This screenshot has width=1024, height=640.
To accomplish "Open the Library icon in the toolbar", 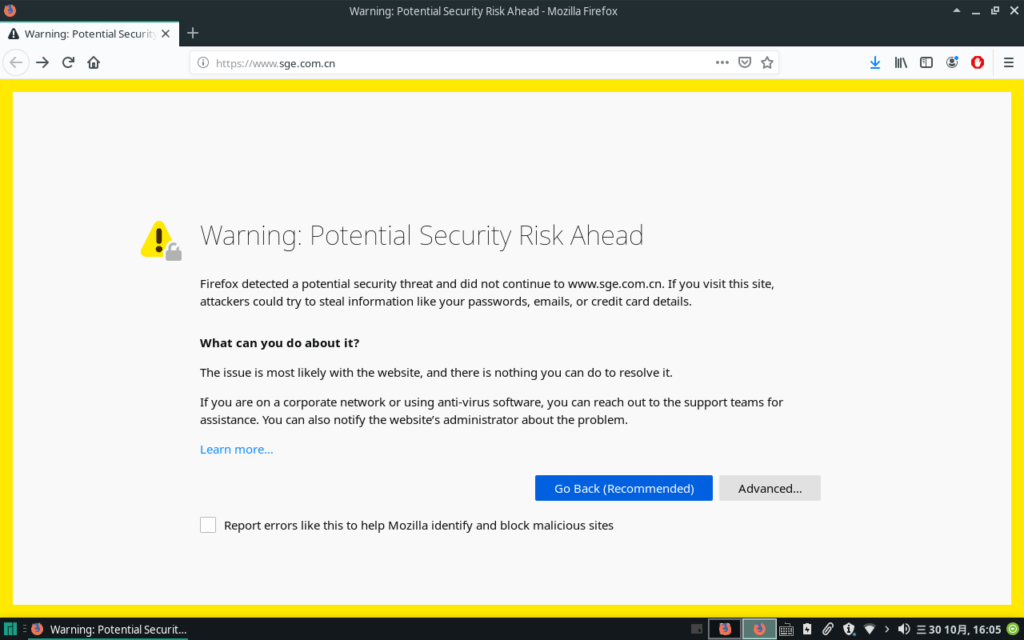I will click(900, 62).
